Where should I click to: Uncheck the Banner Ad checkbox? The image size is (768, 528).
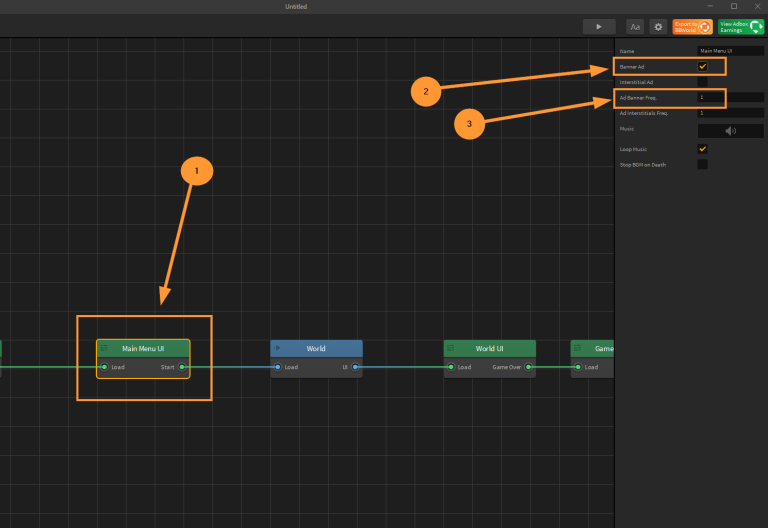coord(702,67)
